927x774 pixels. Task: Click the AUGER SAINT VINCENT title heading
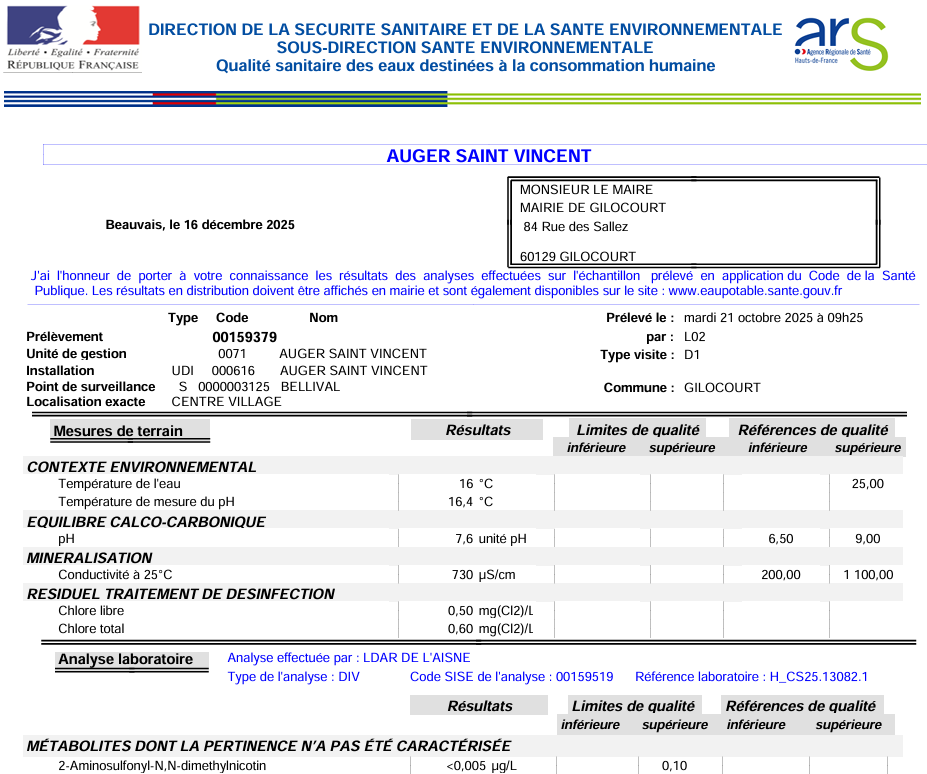coord(488,156)
